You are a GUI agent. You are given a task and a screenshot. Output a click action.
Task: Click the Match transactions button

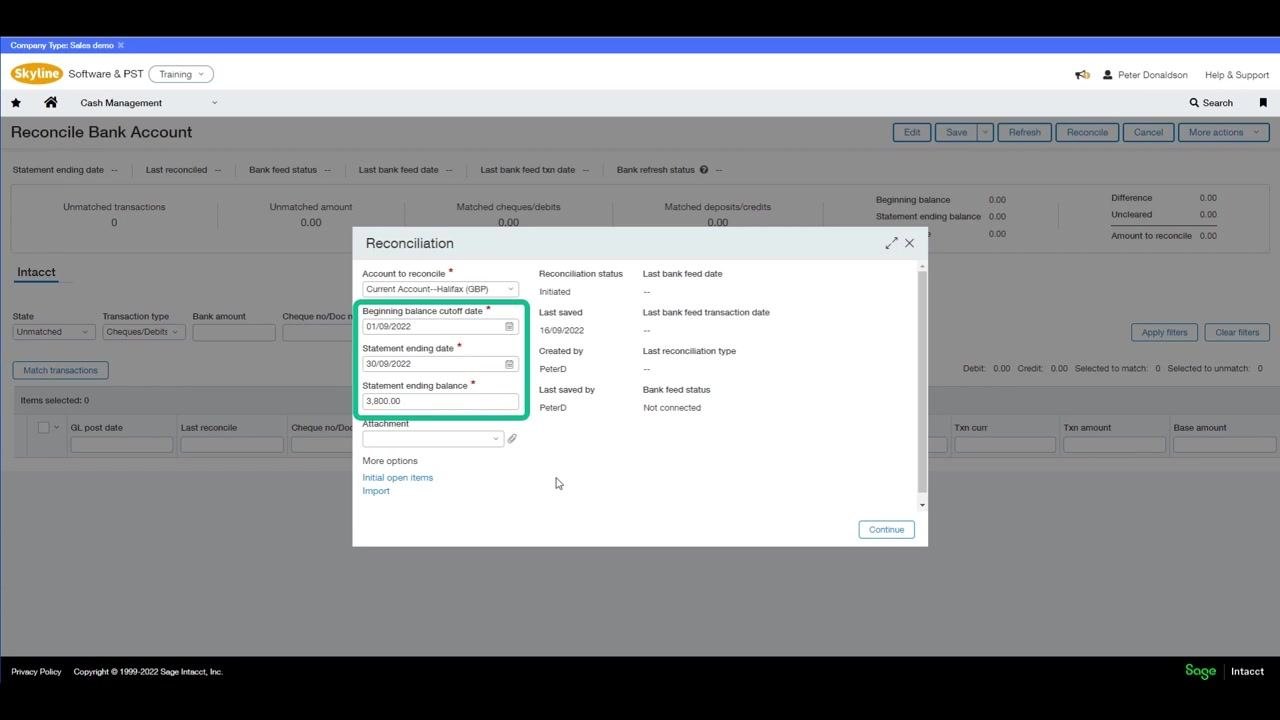(60, 370)
